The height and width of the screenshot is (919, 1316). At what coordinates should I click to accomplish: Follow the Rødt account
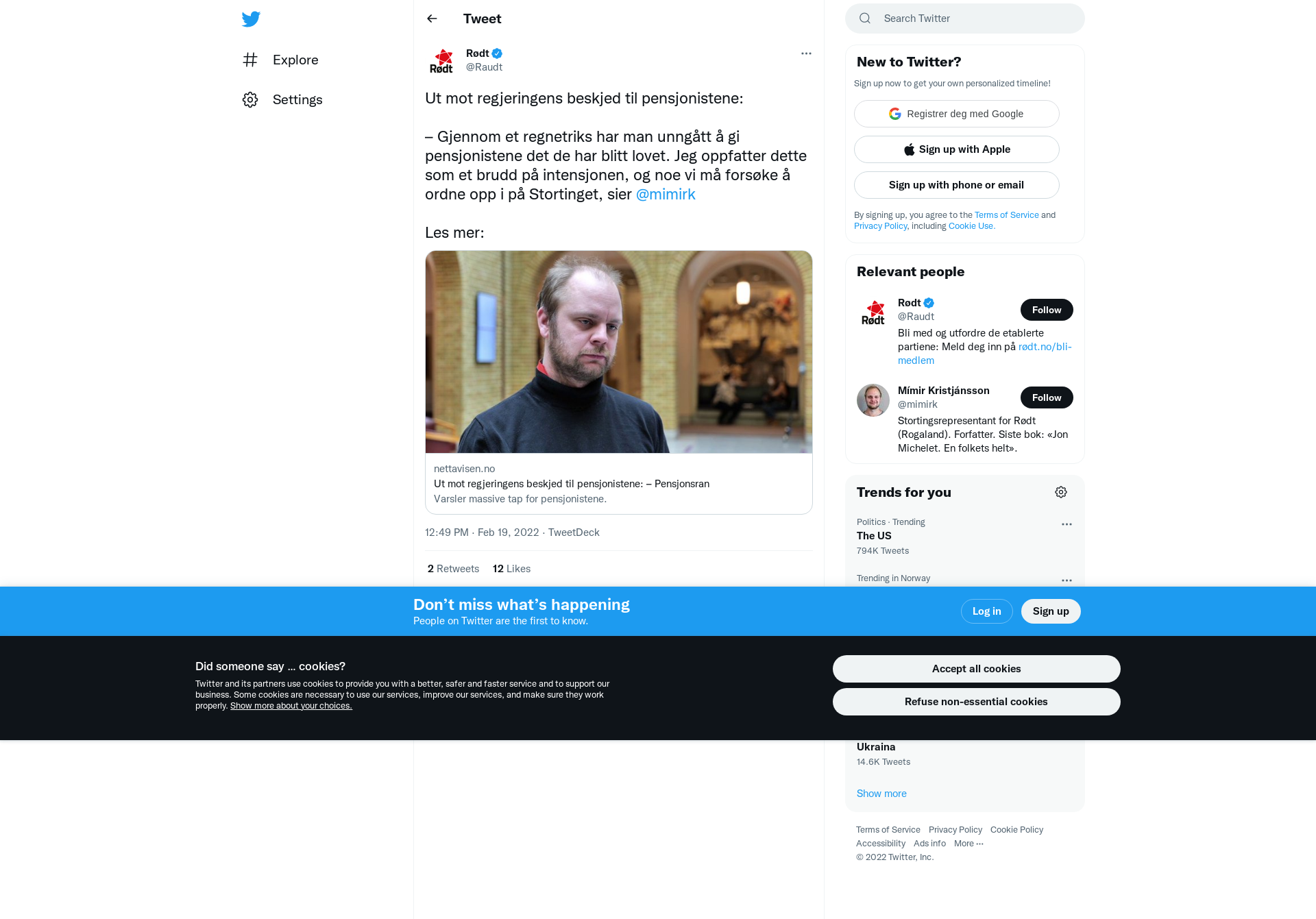[1047, 310]
